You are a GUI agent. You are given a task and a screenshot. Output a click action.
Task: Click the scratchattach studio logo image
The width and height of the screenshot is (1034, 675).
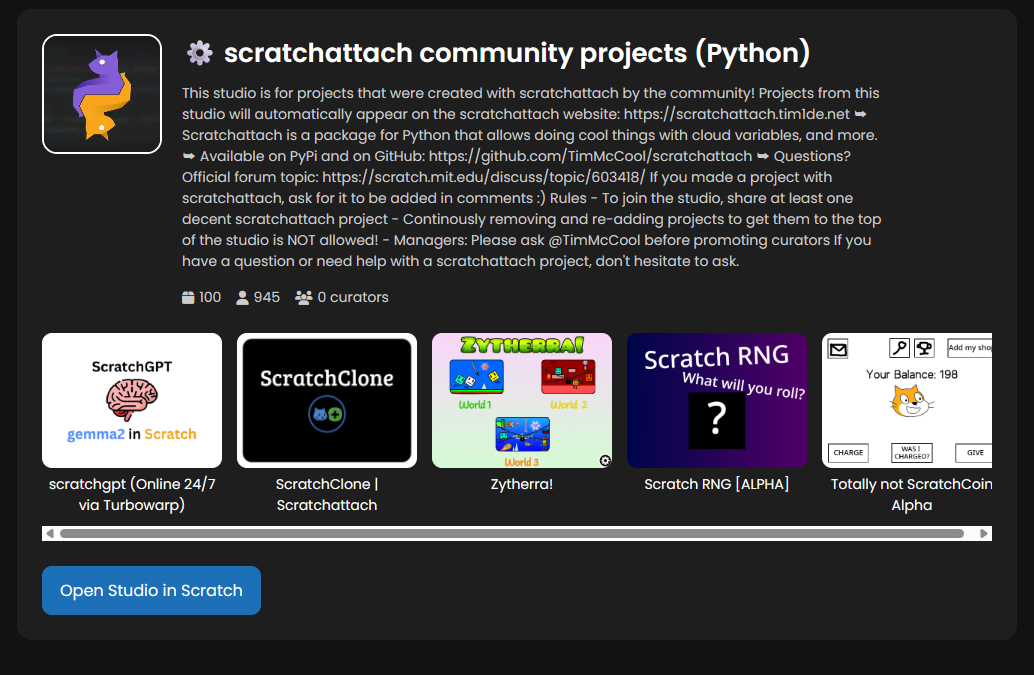pos(102,94)
